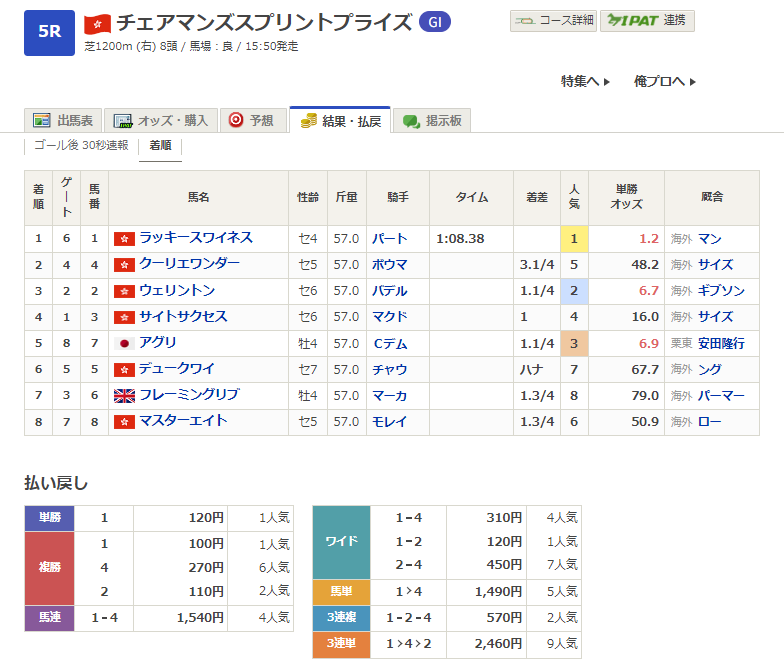Open trainer 安田隆行 stable link
The image size is (784, 665).
pos(723,343)
